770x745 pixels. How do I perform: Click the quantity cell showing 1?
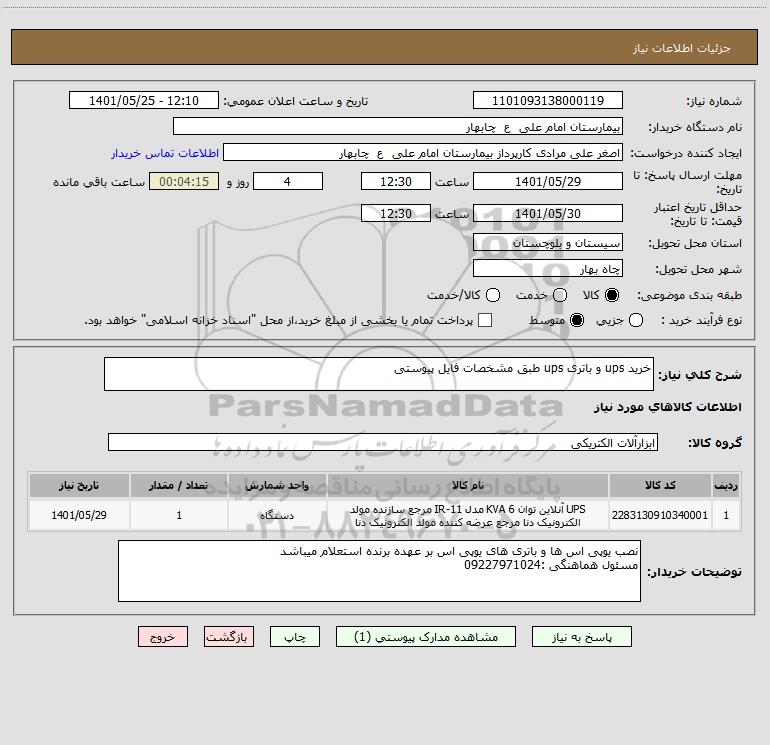[179, 515]
